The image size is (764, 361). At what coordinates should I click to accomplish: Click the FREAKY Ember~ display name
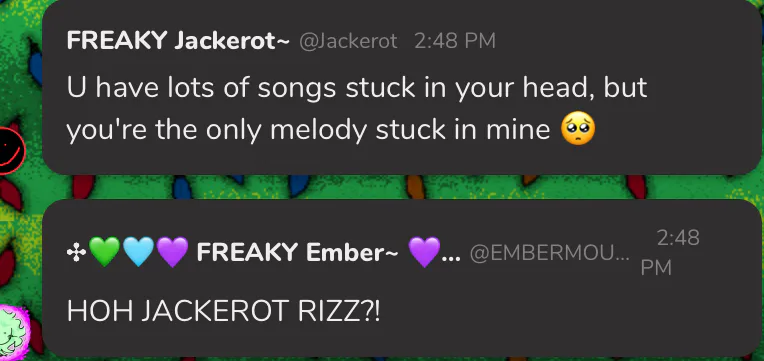pyautogui.click(x=297, y=252)
